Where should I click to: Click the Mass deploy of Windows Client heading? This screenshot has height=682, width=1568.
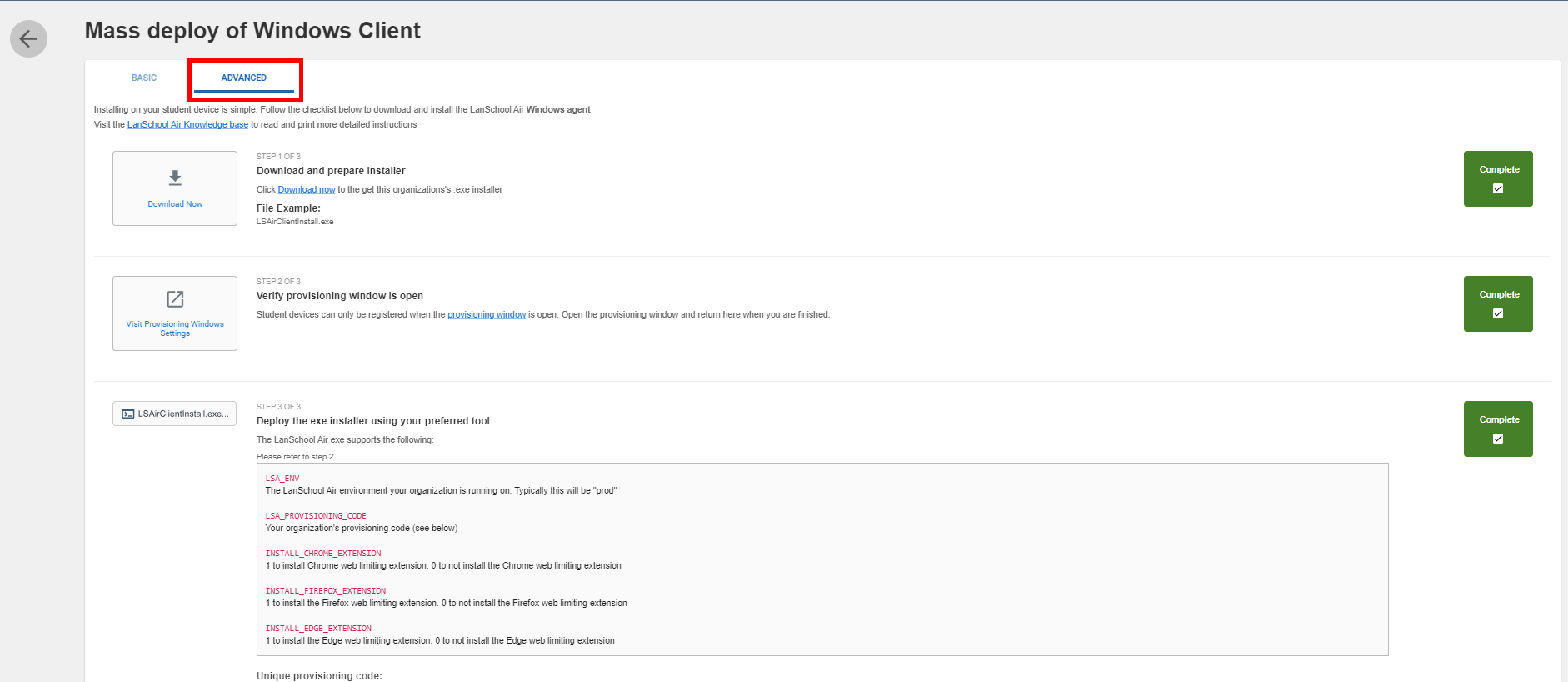pyautogui.click(x=252, y=31)
